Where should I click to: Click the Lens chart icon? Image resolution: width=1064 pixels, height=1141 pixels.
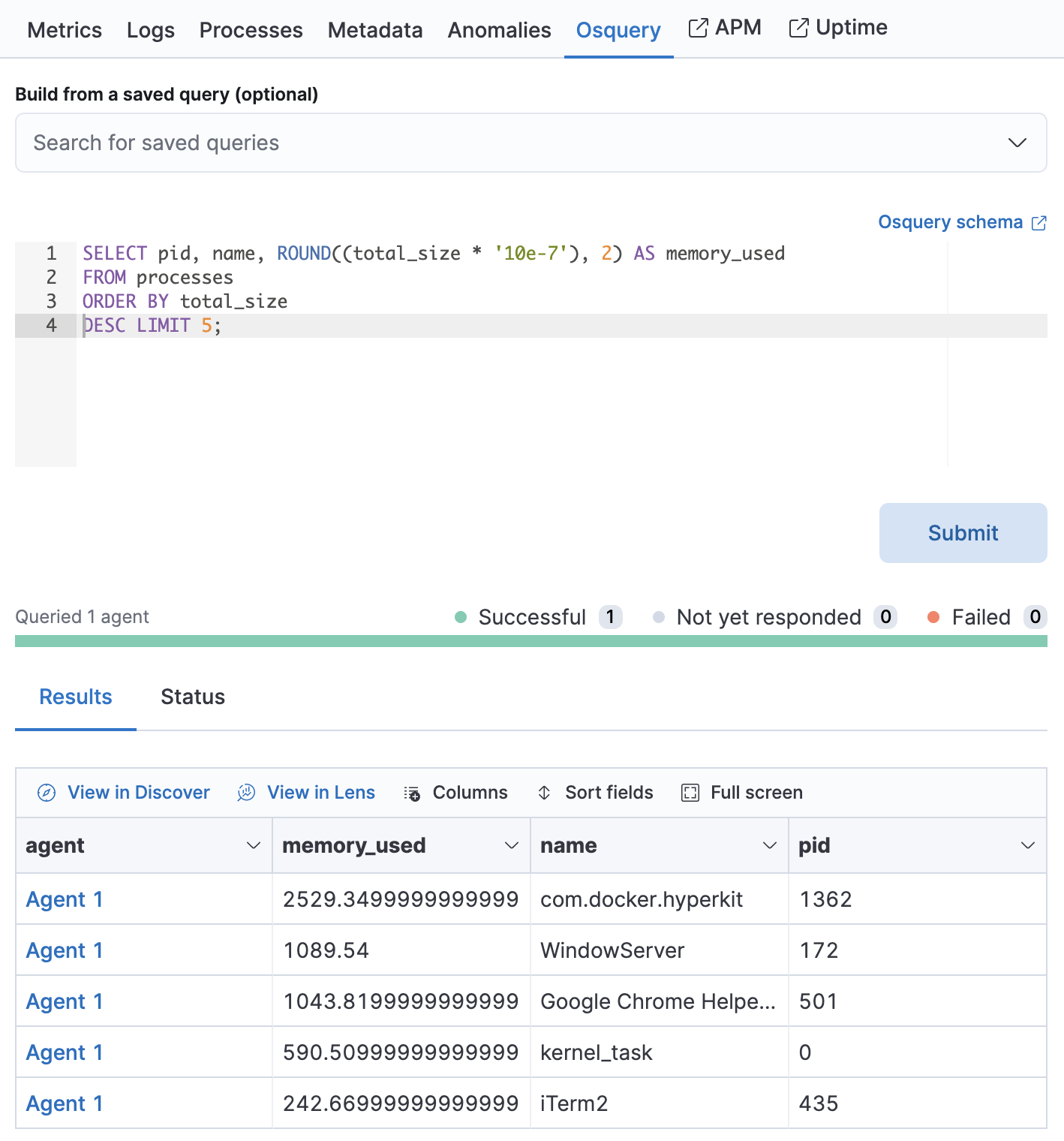(246, 793)
